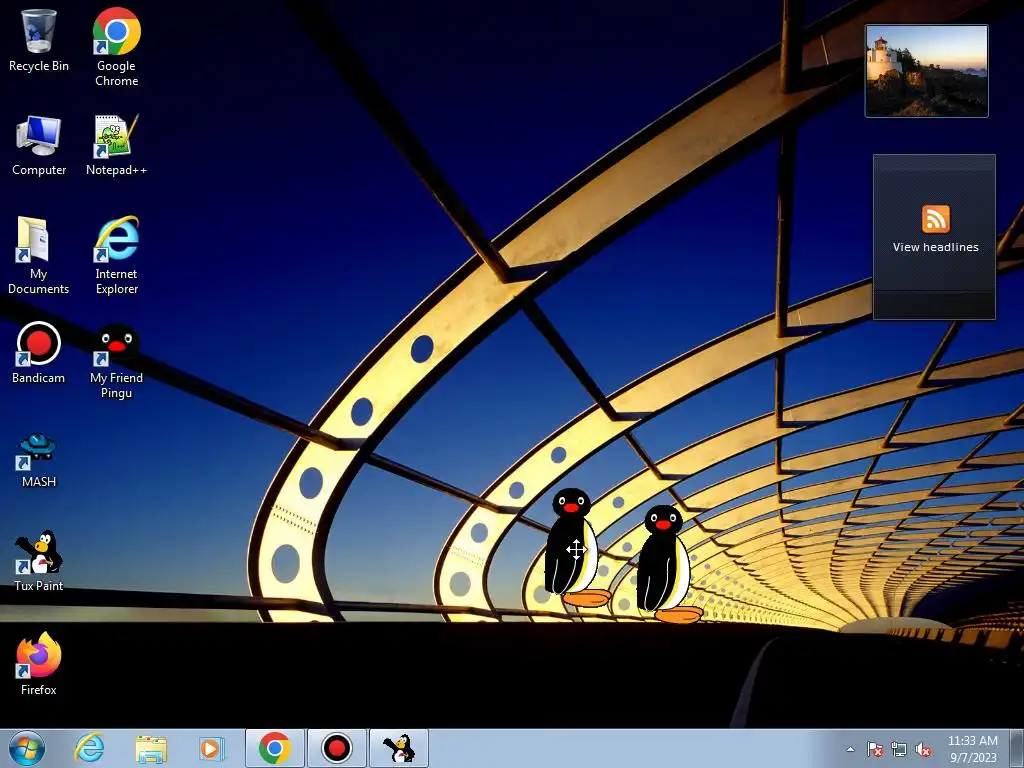The height and width of the screenshot is (768, 1024).
Task: Switch to Tux Paint penguin taskbar button
Action: pos(399,748)
